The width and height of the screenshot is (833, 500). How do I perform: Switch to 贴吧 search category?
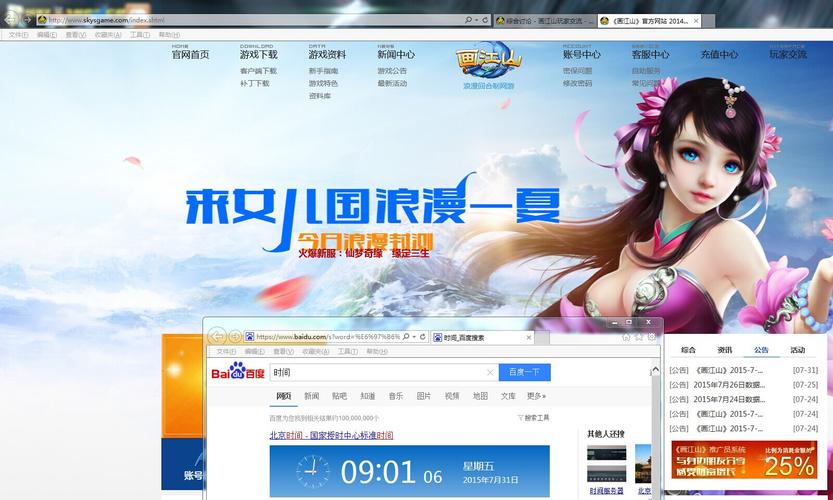(x=339, y=396)
